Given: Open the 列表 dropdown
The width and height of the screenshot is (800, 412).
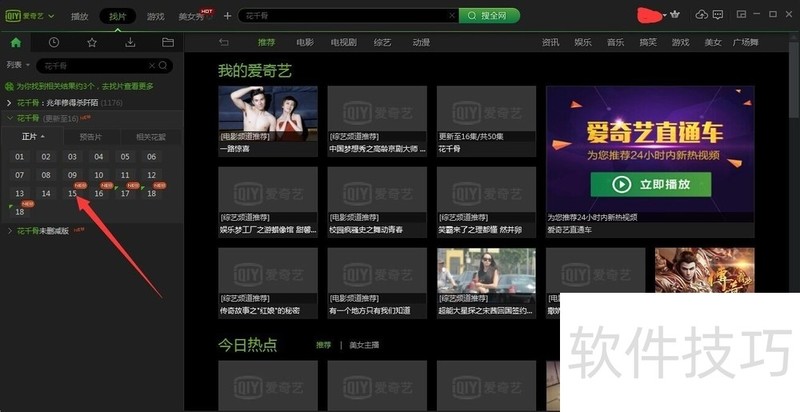Looking at the screenshot, I should click(x=18, y=65).
